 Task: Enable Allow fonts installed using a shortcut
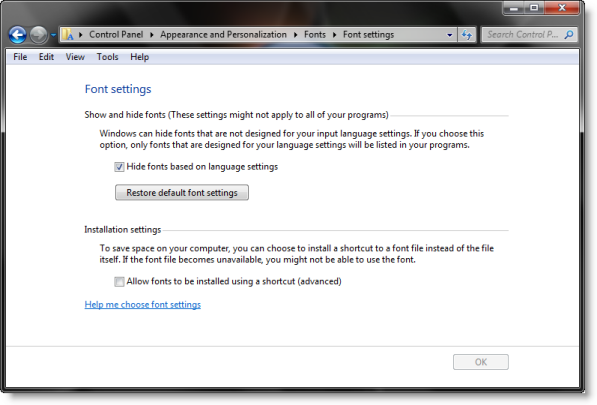[119, 282]
